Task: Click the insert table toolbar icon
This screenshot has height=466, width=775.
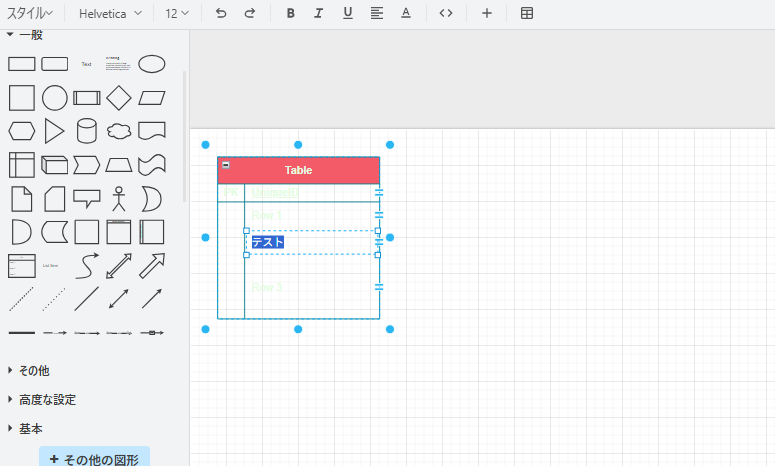Action: coord(527,14)
